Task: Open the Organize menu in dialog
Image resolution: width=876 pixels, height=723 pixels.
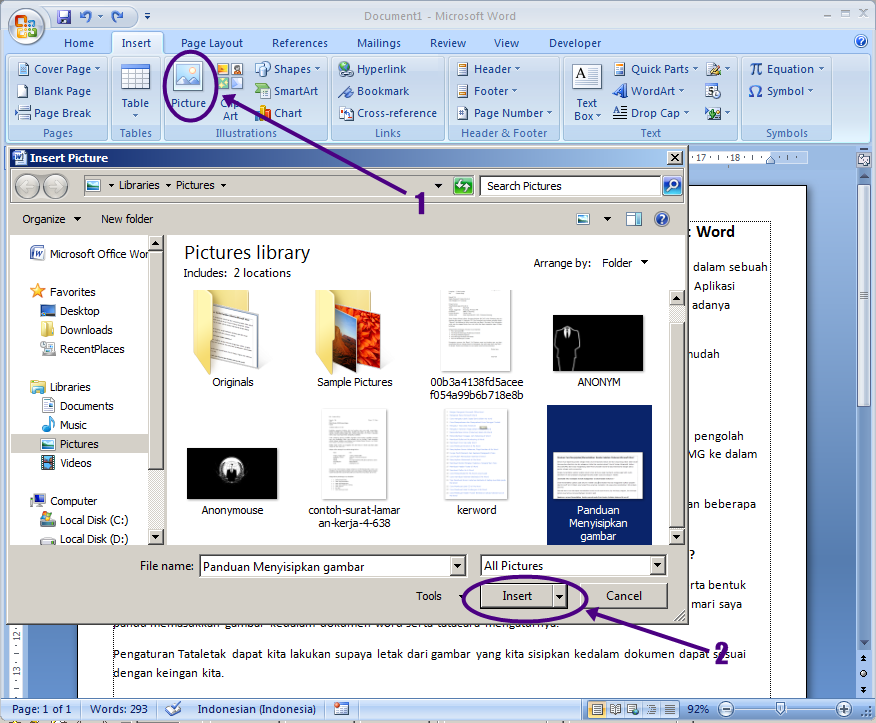Action: [51, 219]
